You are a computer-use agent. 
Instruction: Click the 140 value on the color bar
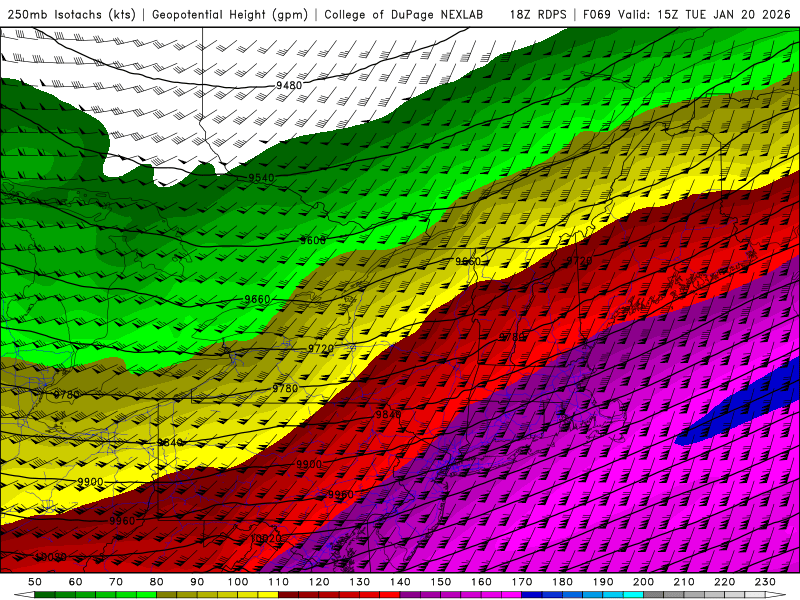coord(400,582)
